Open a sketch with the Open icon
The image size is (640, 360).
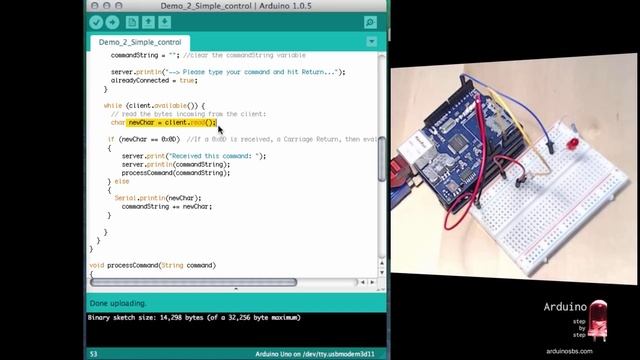pos(148,22)
